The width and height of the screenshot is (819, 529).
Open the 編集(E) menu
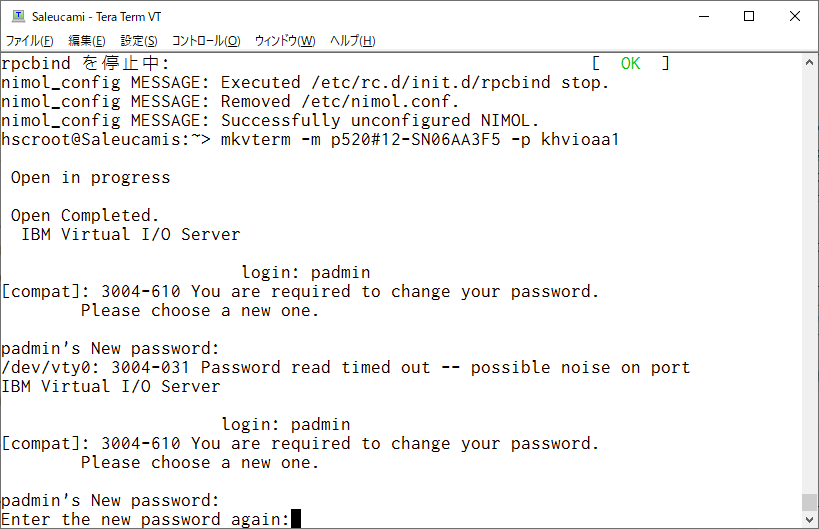tap(87, 41)
